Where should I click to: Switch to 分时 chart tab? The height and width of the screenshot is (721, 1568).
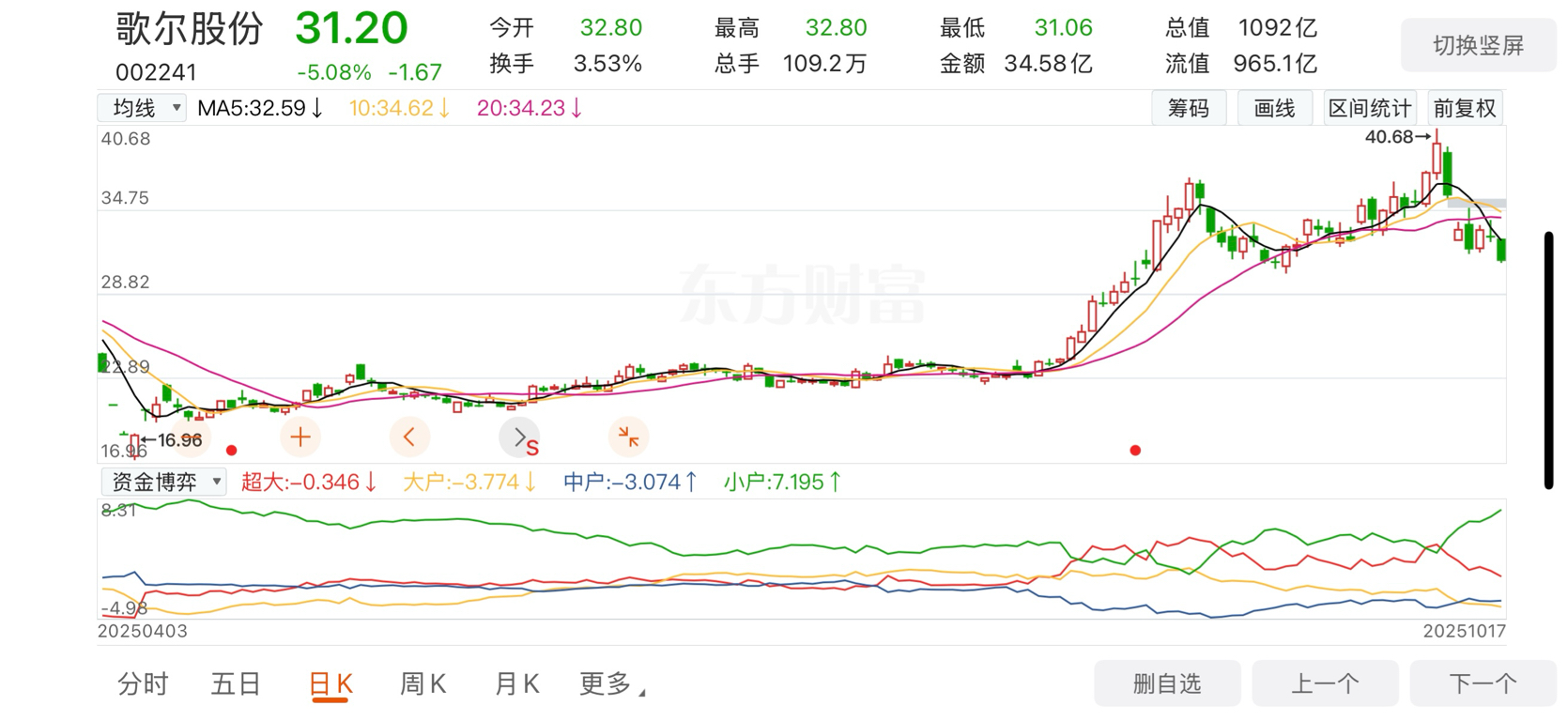click(143, 684)
